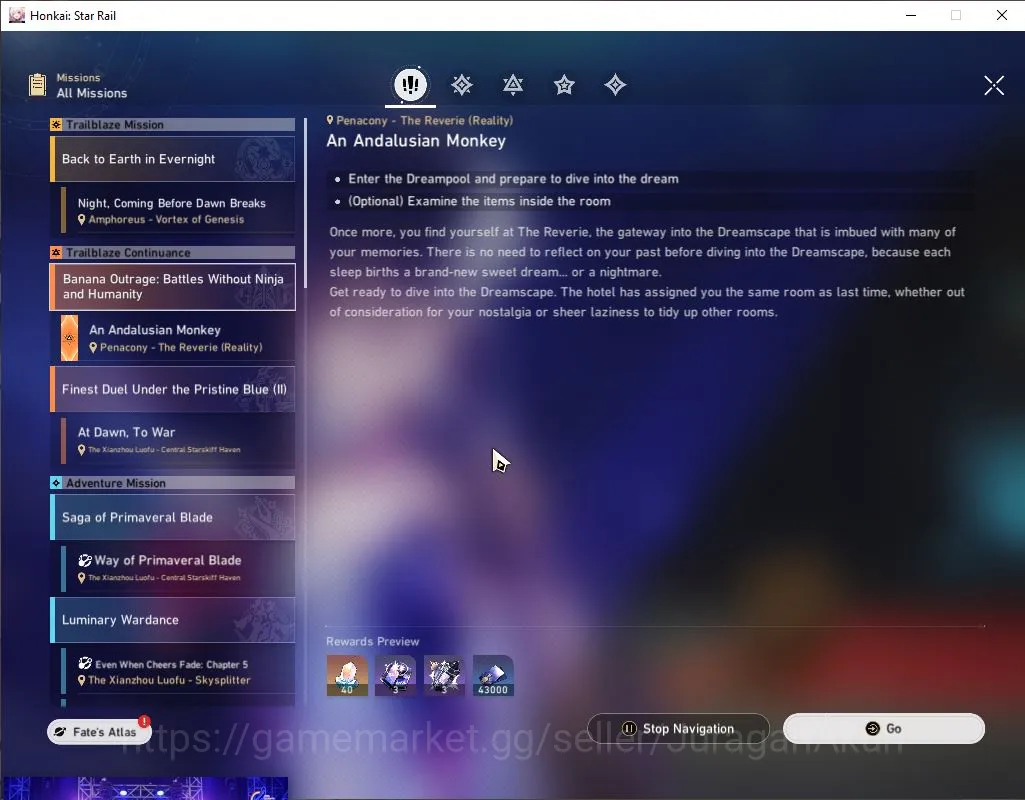Image resolution: width=1025 pixels, height=800 pixels.
Task: Click the location pin under At Dawn, To War
Action: coord(82,450)
